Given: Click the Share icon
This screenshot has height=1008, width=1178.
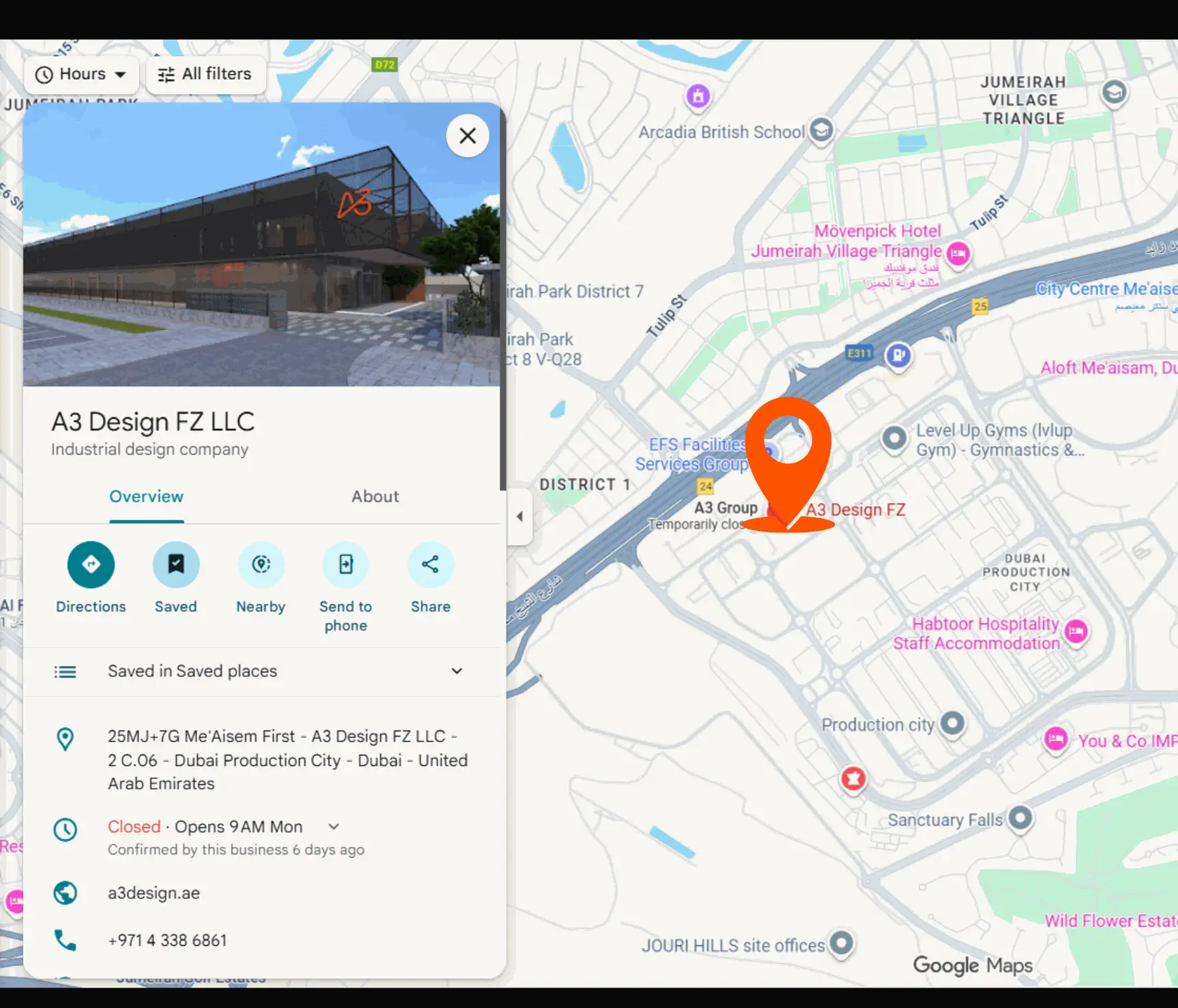Looking at the screenshot, I should tap(430, 564).
